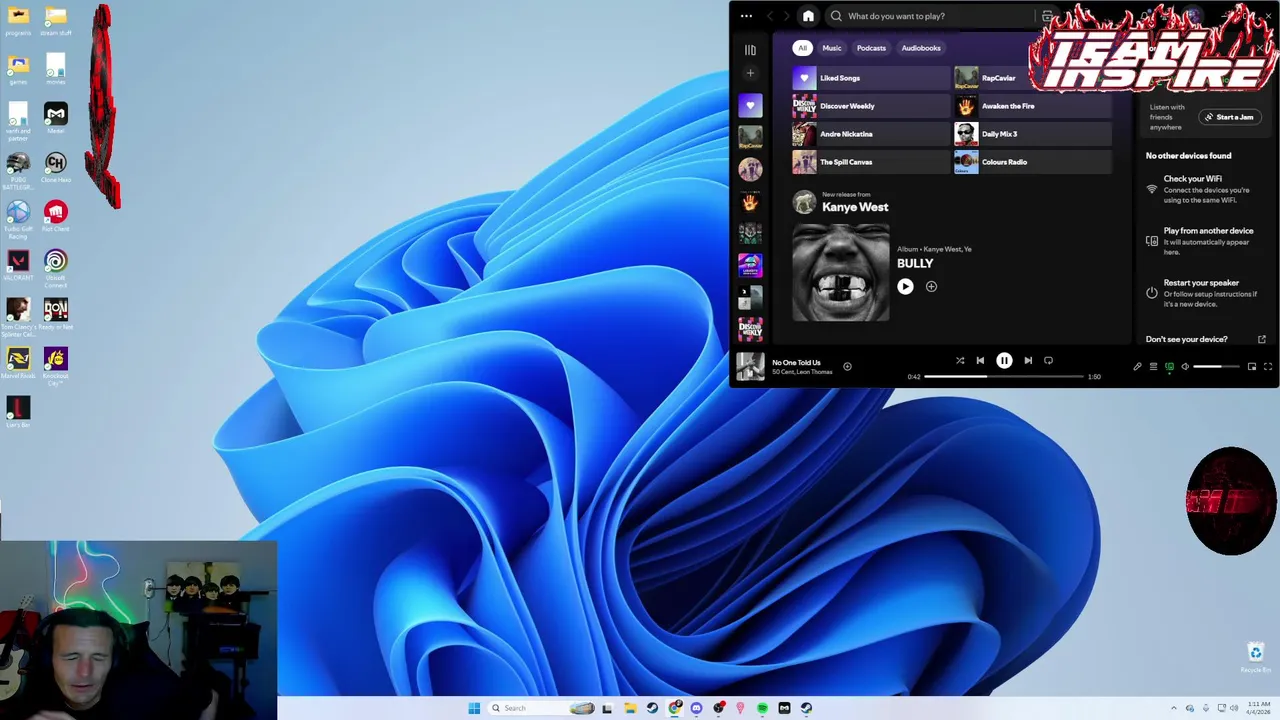1280x720 pixels.
Task: Select the Medal desktop icon
Action: 56,118
